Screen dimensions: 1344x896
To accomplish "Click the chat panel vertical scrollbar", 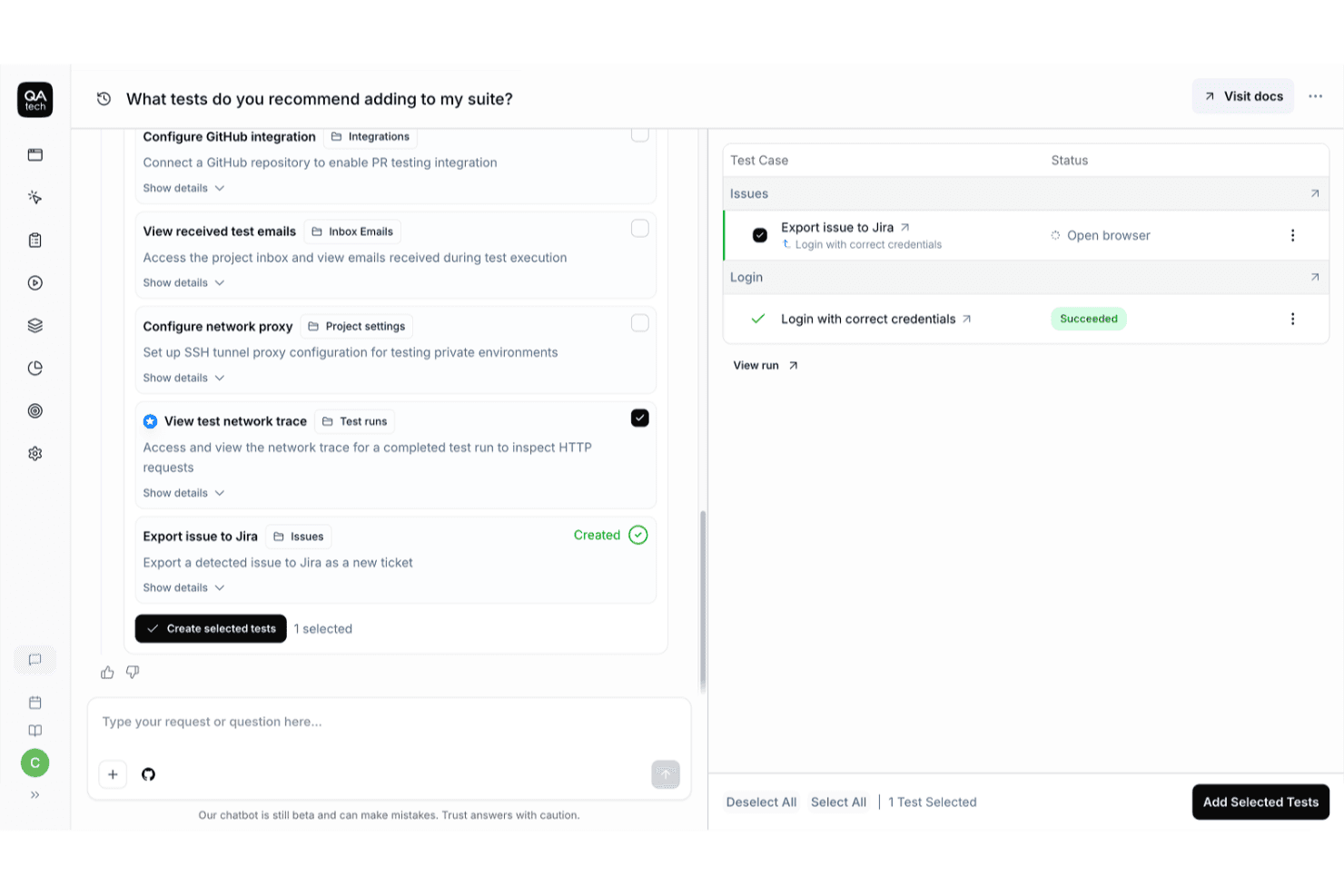I will (x=703, y=600).
